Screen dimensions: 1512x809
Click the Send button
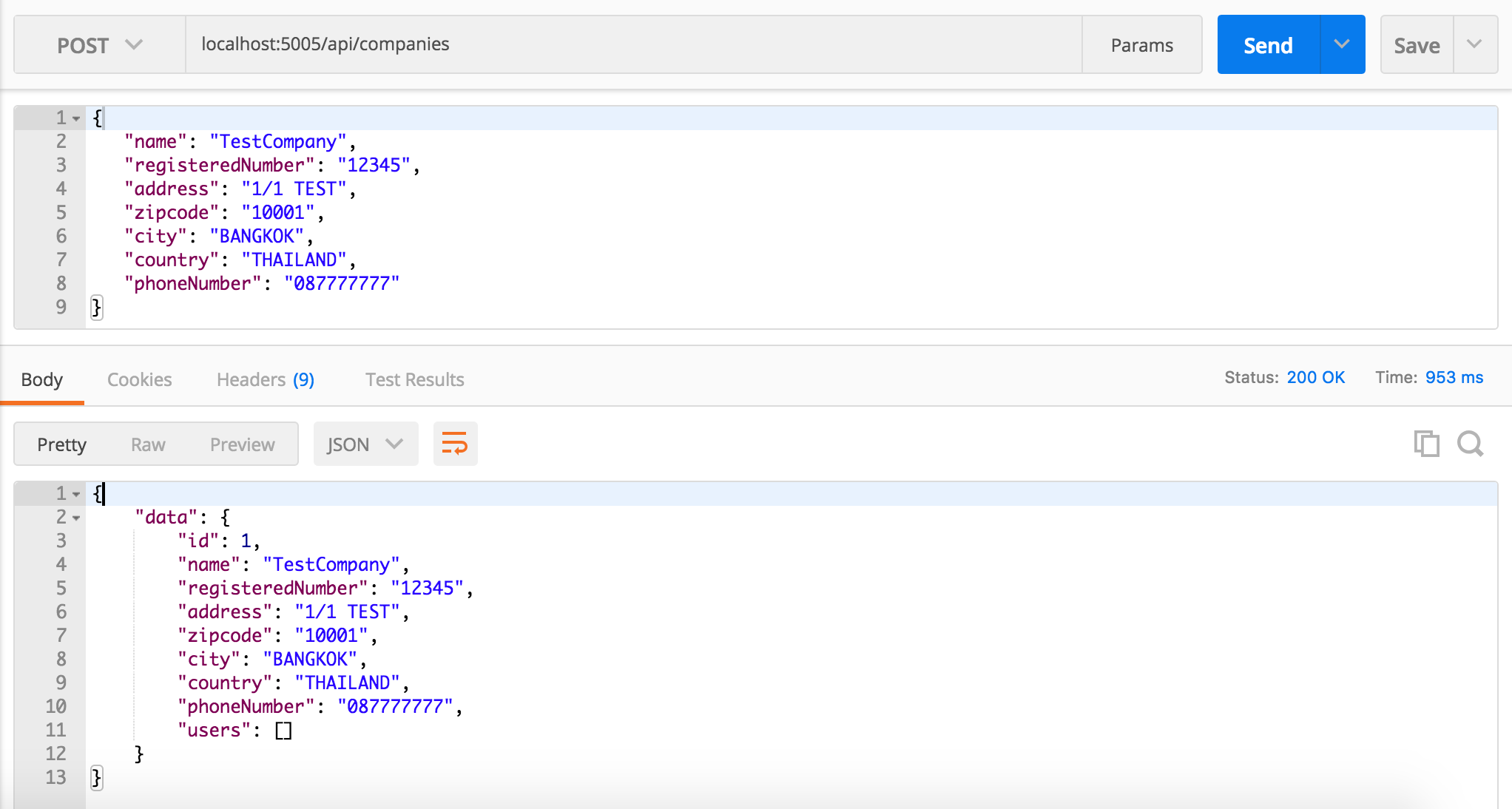1267,44
